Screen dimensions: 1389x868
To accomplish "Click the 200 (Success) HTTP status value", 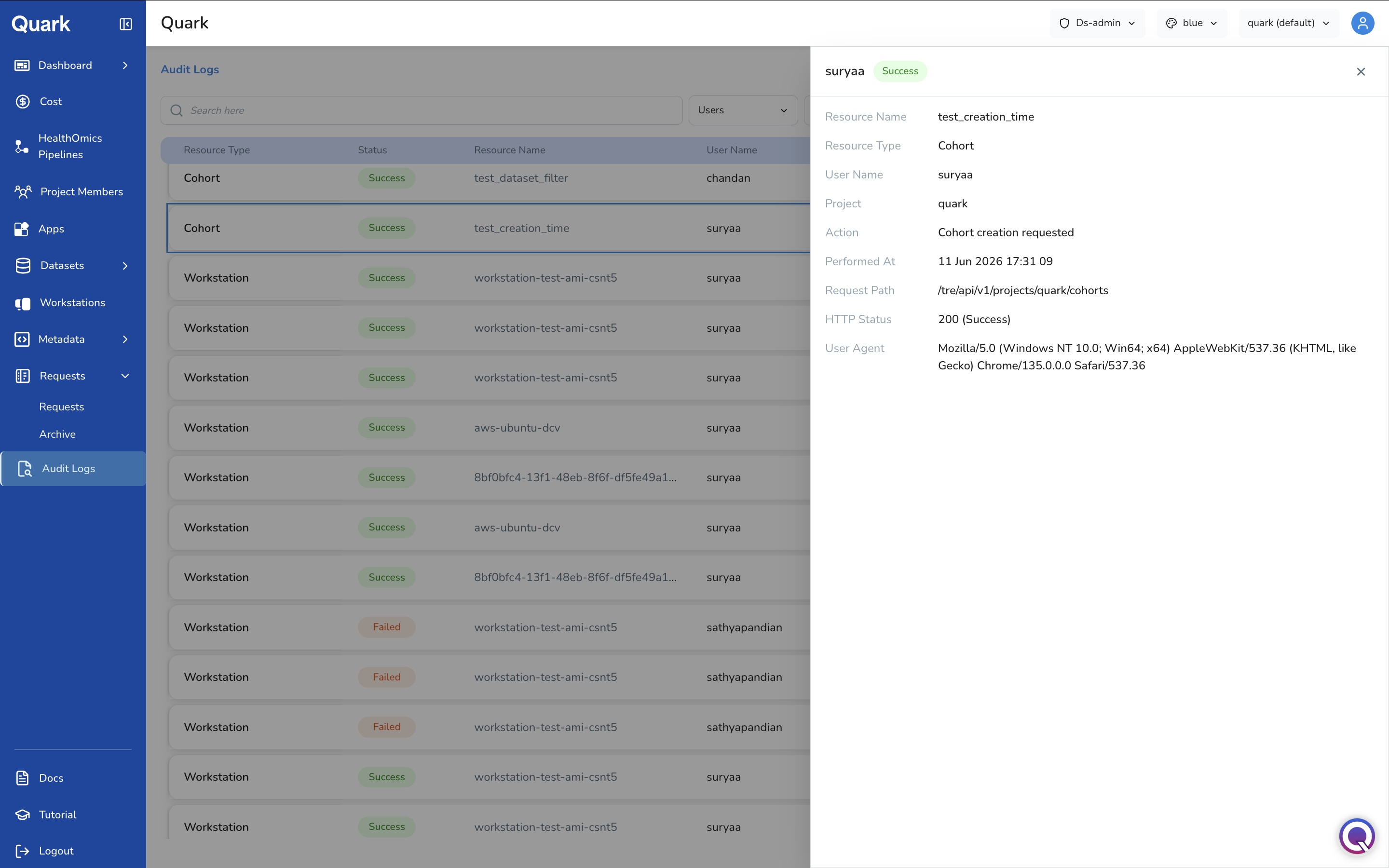I will [974, 319].
